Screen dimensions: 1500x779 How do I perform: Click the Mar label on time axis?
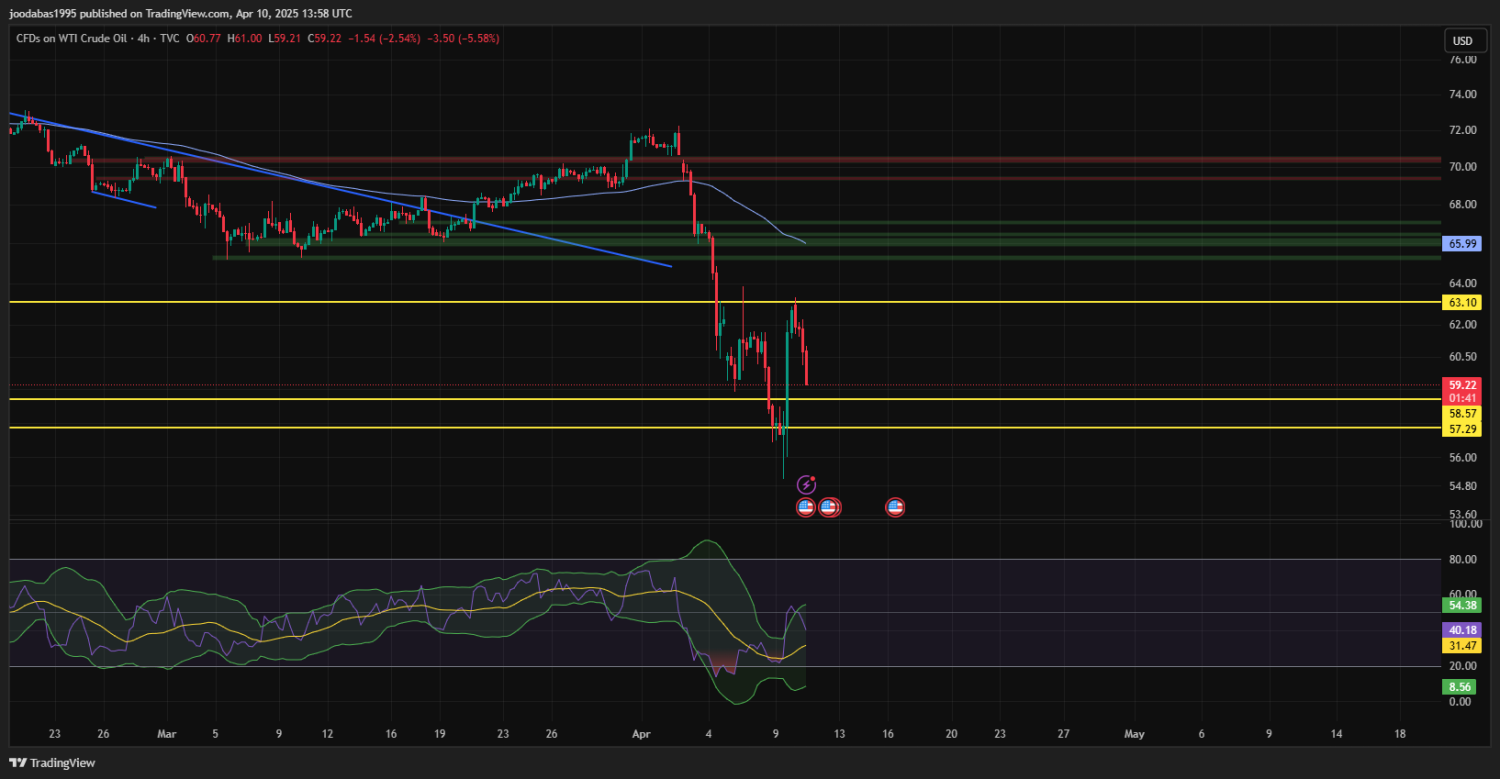click(x=166, y=733)
